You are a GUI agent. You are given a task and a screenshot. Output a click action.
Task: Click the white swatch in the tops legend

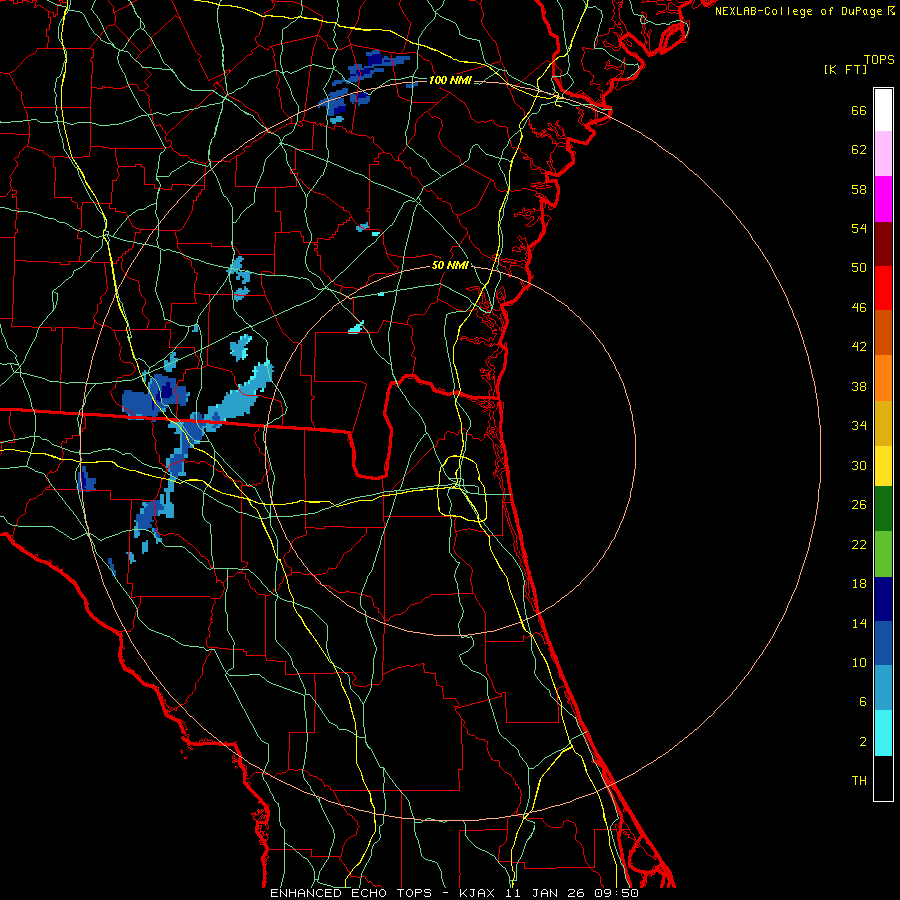883,110
